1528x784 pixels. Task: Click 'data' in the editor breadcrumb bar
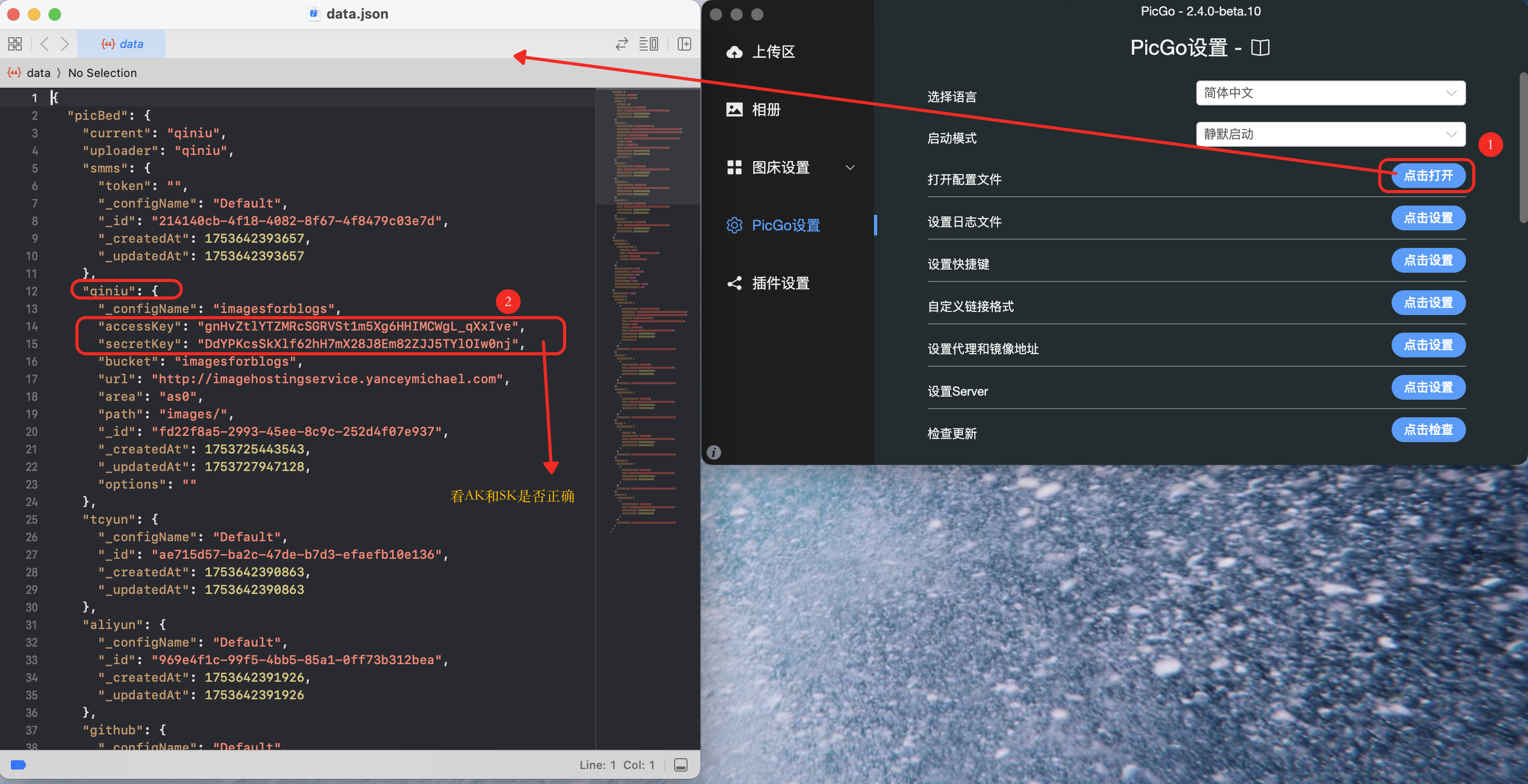tap(39, 73)
